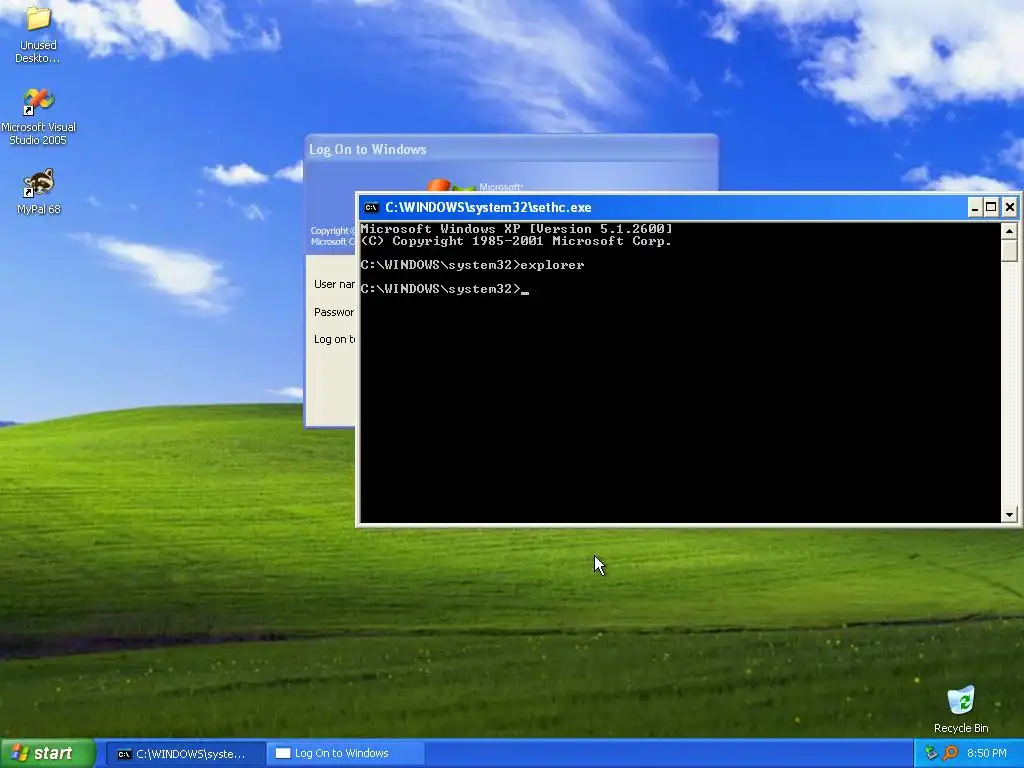
Task: Click the Log on to label in logon dialog
Action: point(334,339)
